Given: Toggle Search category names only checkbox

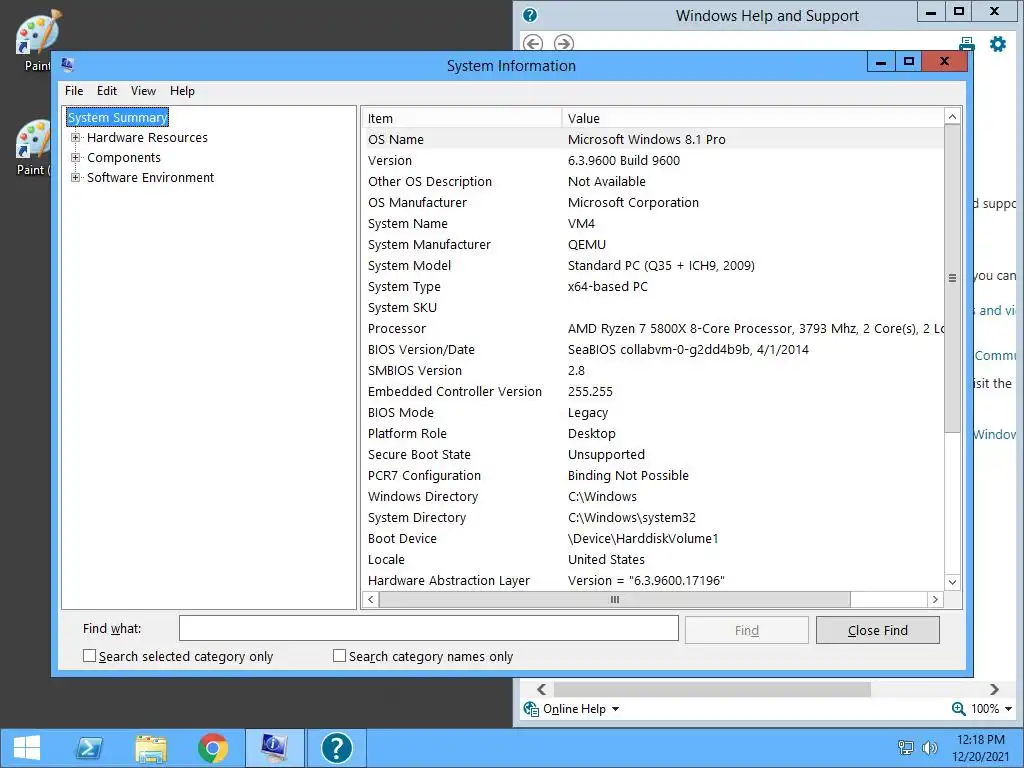Looking at the screenshot, I should 340,656.
